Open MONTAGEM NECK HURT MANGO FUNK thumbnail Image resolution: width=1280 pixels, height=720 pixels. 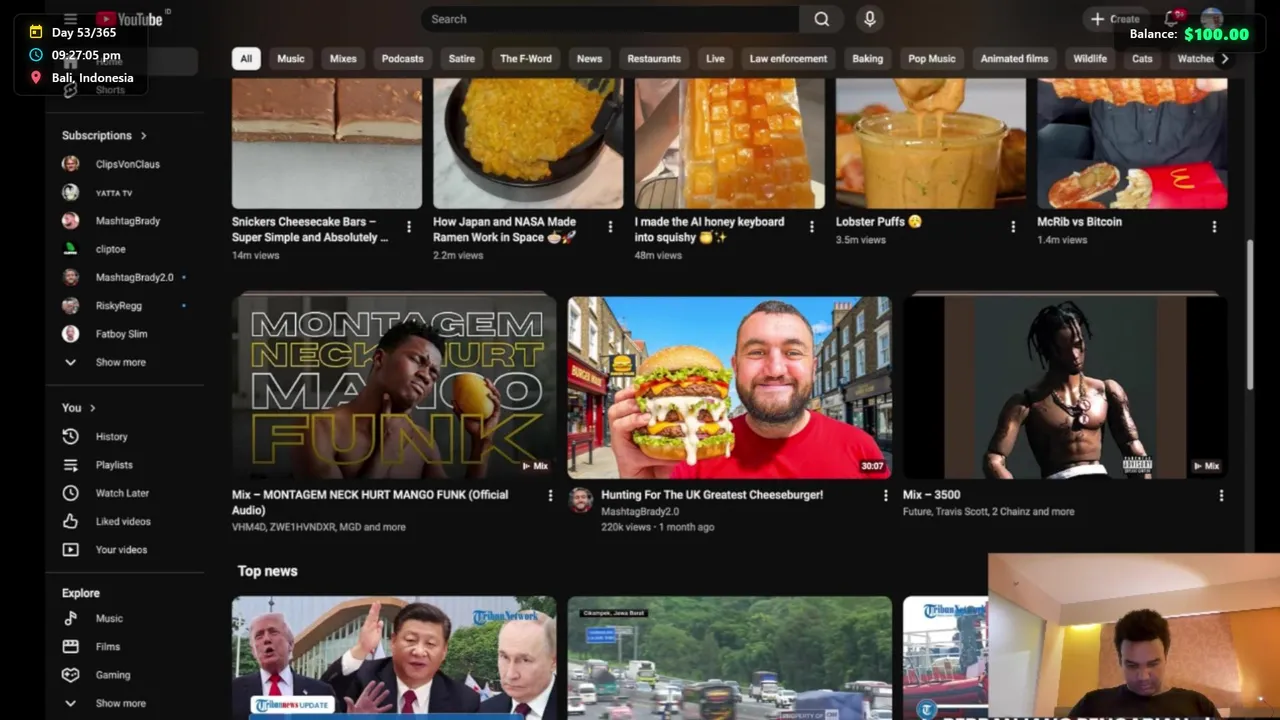point(394,387)
